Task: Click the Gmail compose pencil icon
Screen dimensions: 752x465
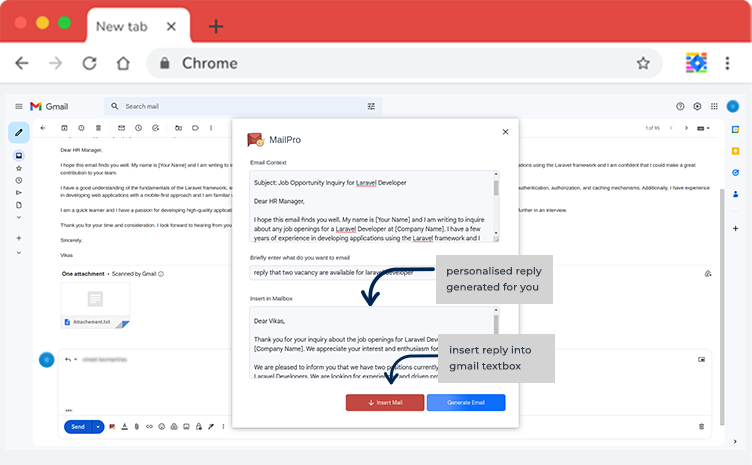Action: pyautogui.click(x=18, y=132)
